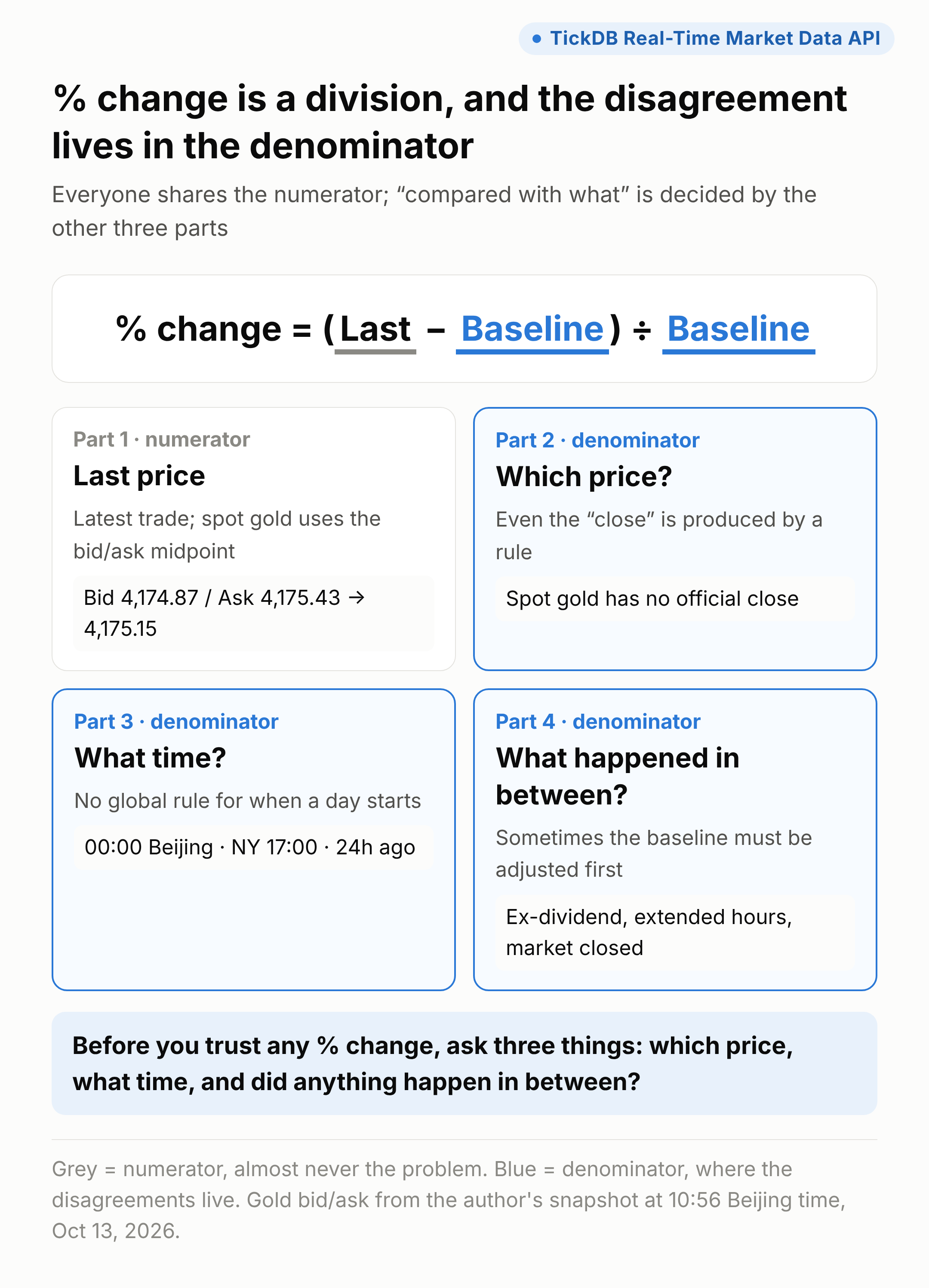Select the What happened in between? heading
This screenshot has width=929, height=1288.
[618, 776]
